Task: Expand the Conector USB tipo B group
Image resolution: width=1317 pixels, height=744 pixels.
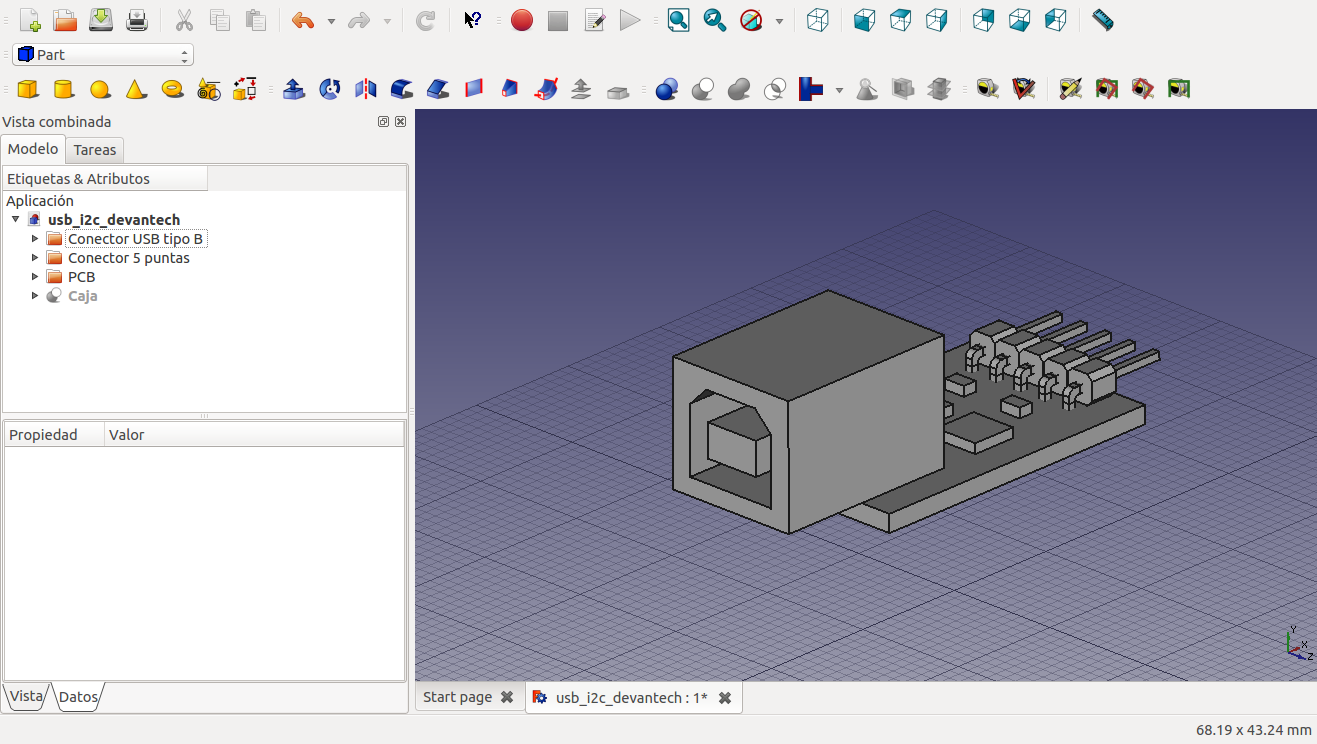Action: (x=36, y=239)
